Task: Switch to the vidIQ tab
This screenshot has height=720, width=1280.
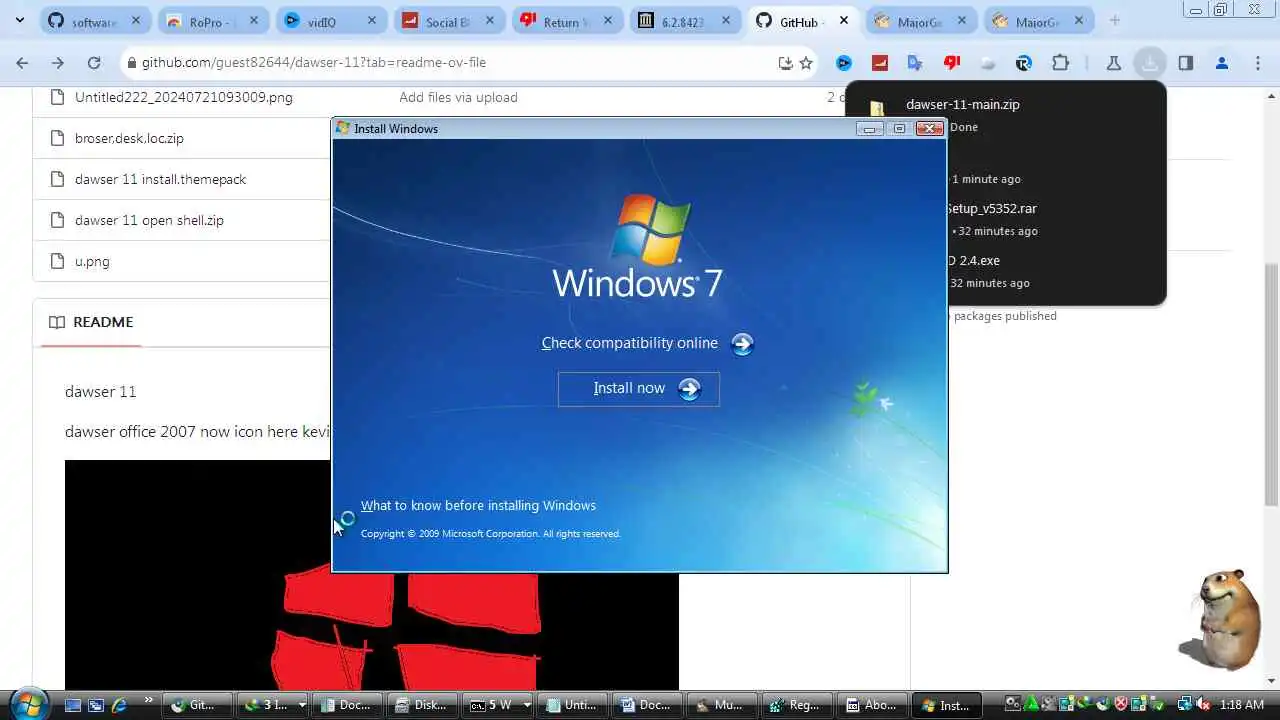Action: tap(331, 21)
